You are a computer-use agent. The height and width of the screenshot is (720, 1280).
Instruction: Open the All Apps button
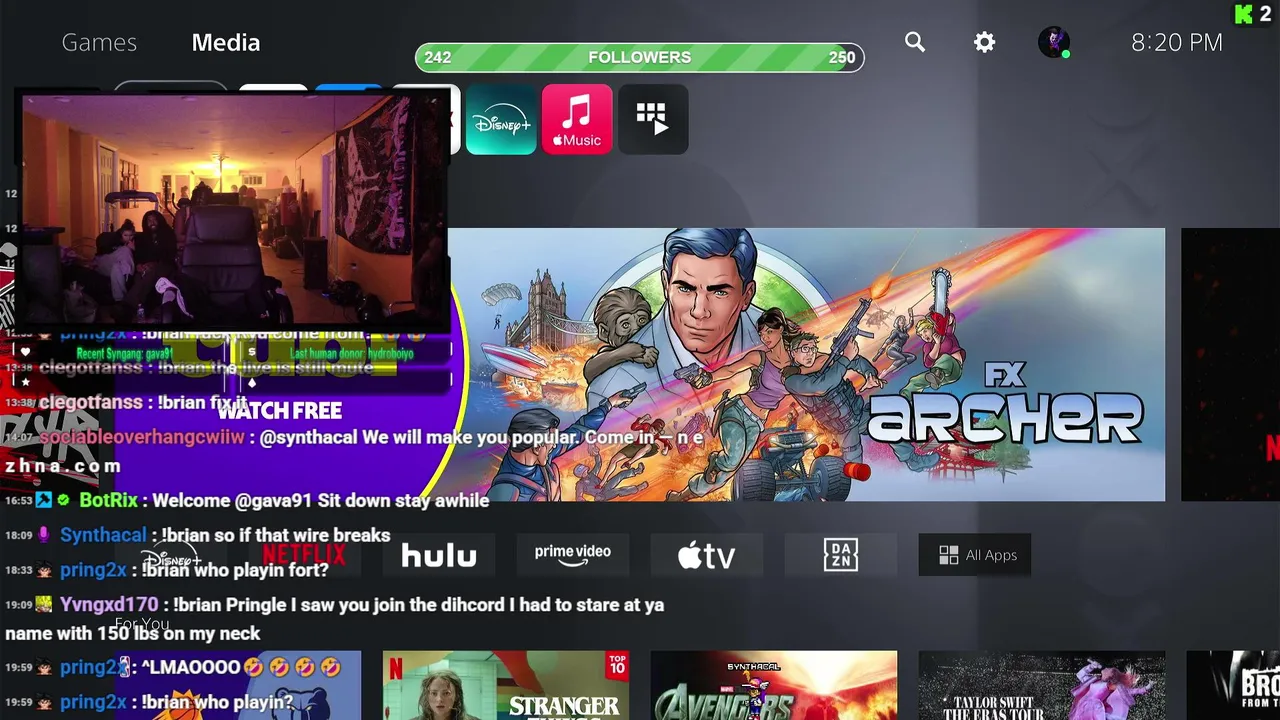975,555
